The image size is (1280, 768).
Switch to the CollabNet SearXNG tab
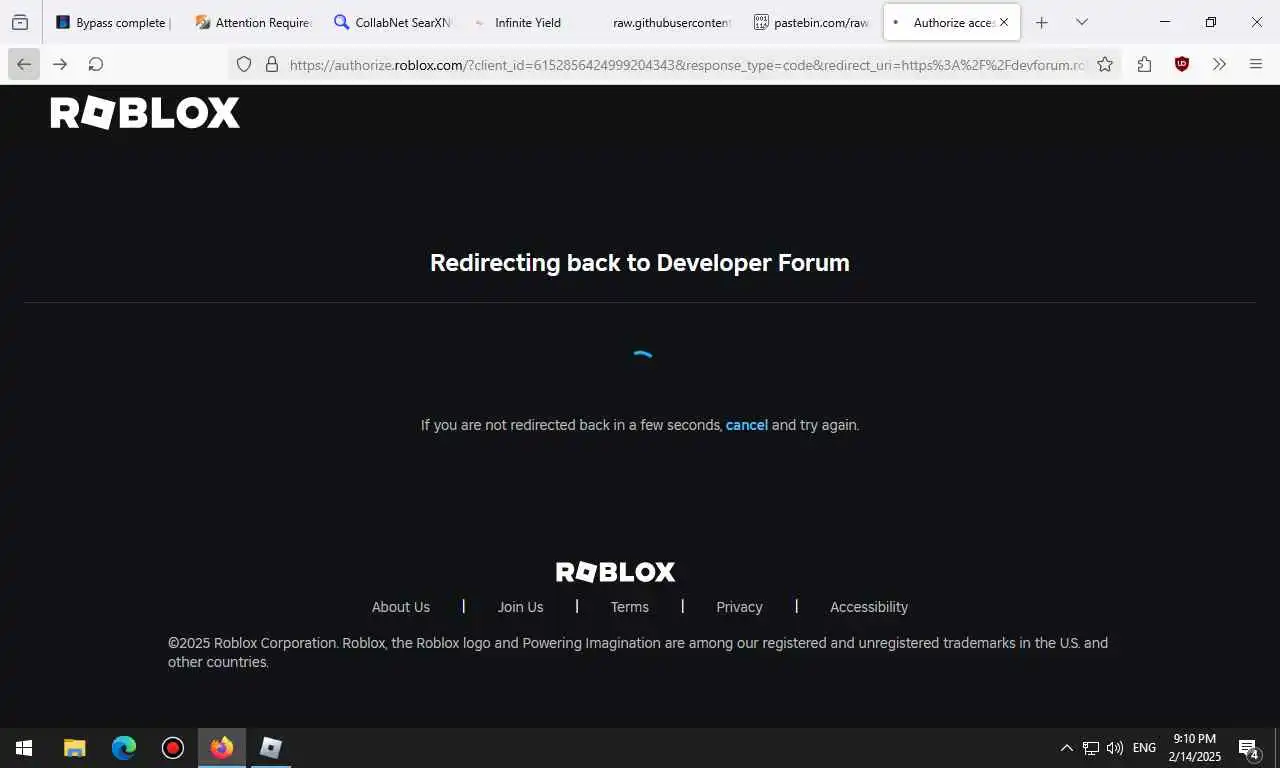(391, 22)
